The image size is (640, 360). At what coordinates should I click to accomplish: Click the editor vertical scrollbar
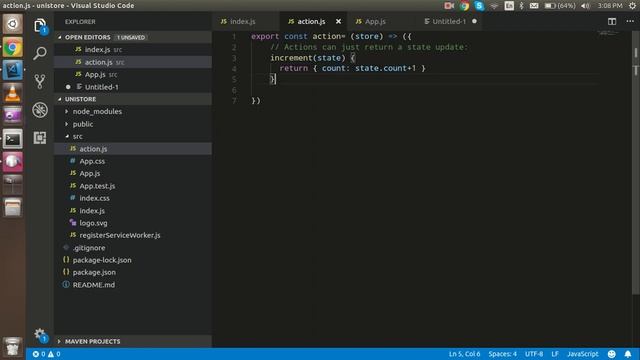(x=636, y=163)
